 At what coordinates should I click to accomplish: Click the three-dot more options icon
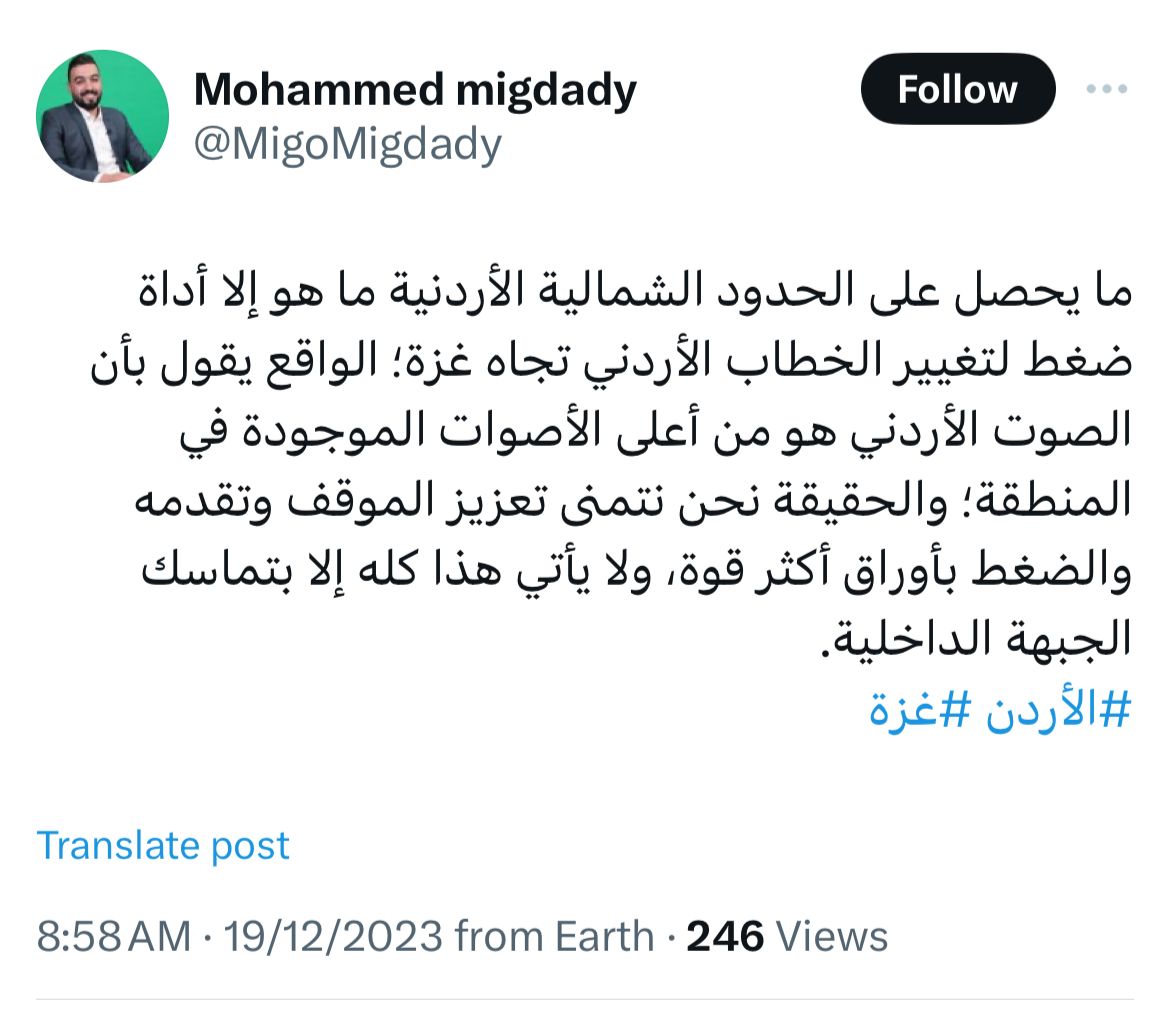1107,89
